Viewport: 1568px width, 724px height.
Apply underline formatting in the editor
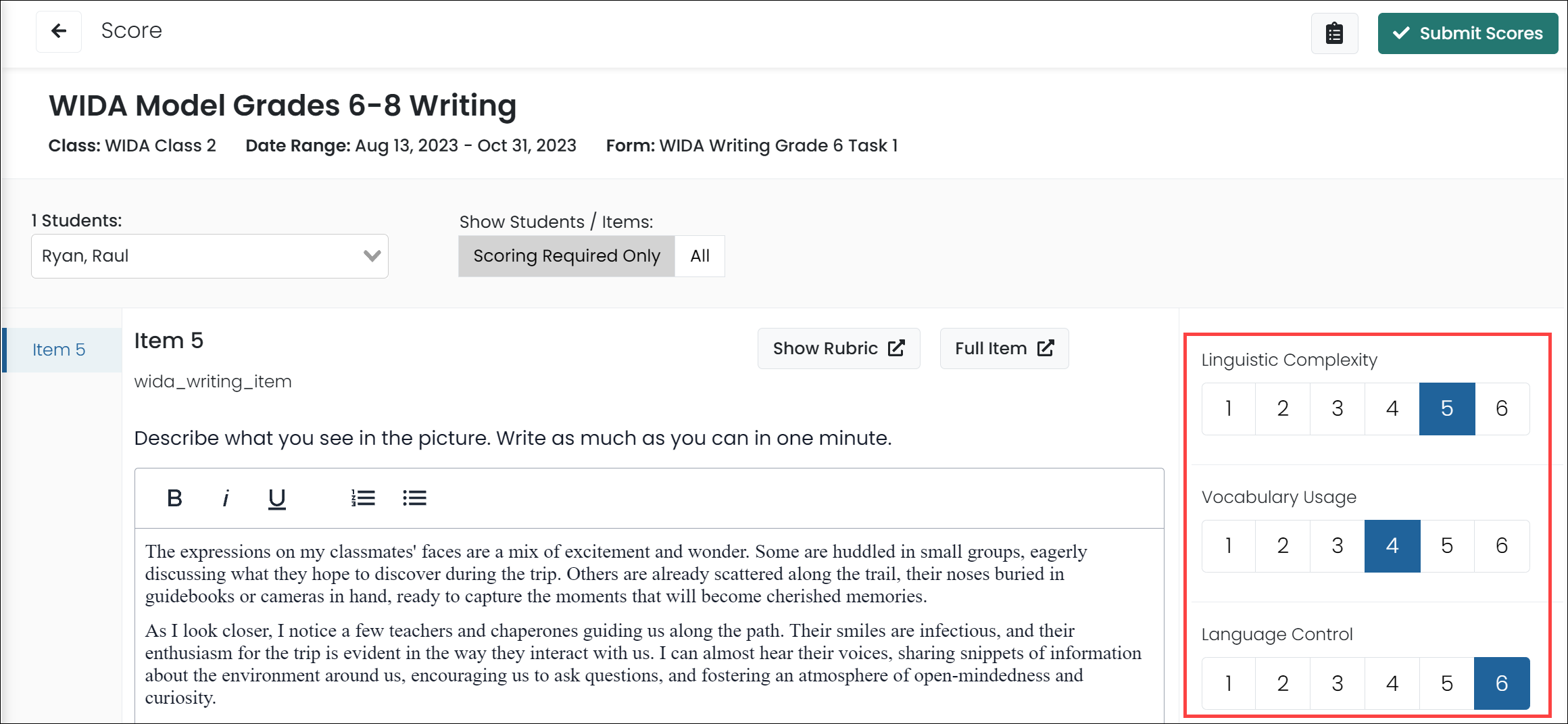click(x=277, y=498)
